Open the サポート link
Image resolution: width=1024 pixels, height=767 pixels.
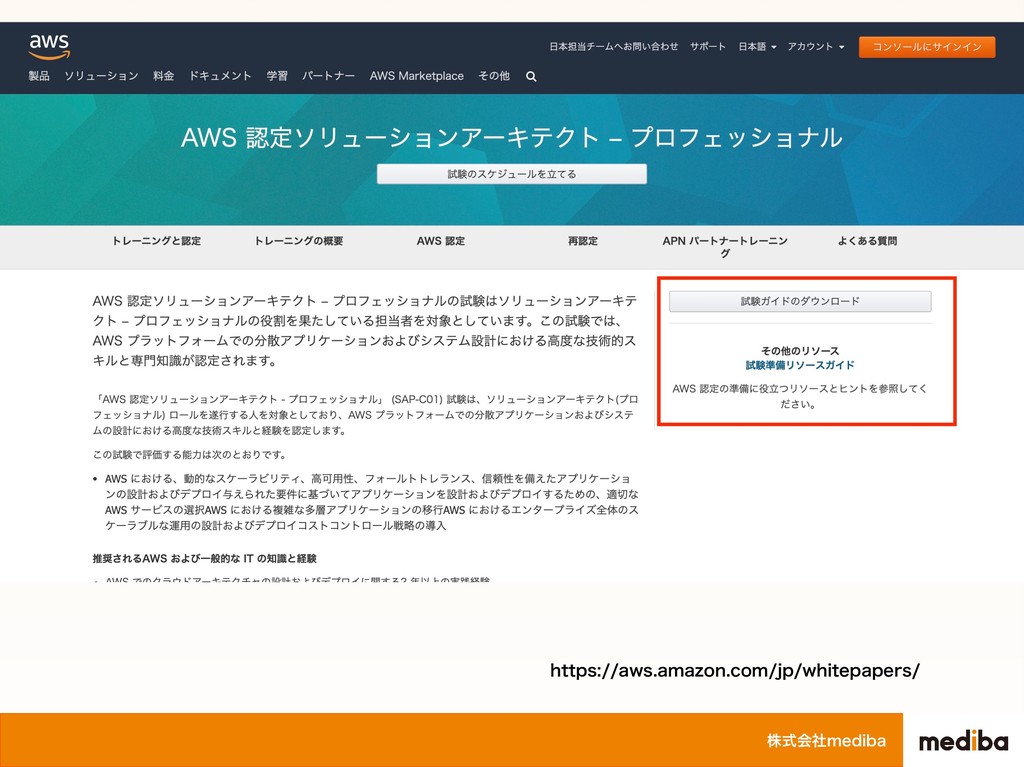(708, 46)
